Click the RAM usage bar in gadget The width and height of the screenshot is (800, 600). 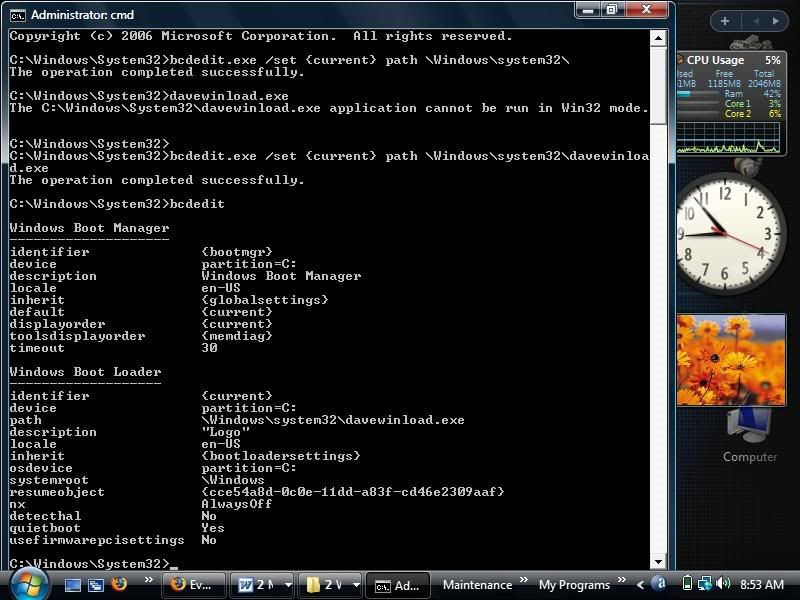(x=698, y=94)
